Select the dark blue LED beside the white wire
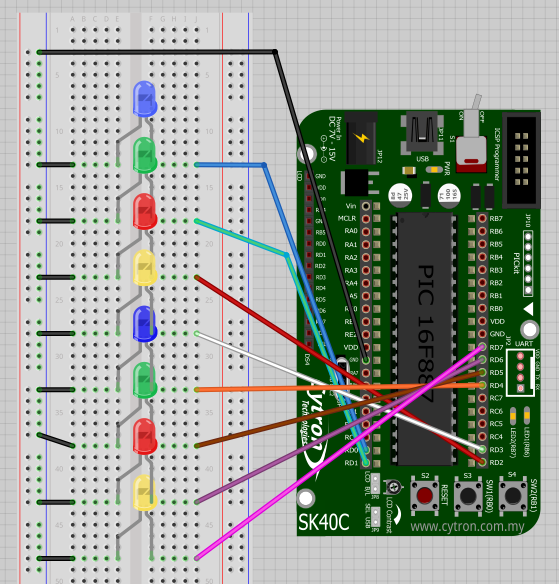This screenshot has width=559, height=584. 145,324
